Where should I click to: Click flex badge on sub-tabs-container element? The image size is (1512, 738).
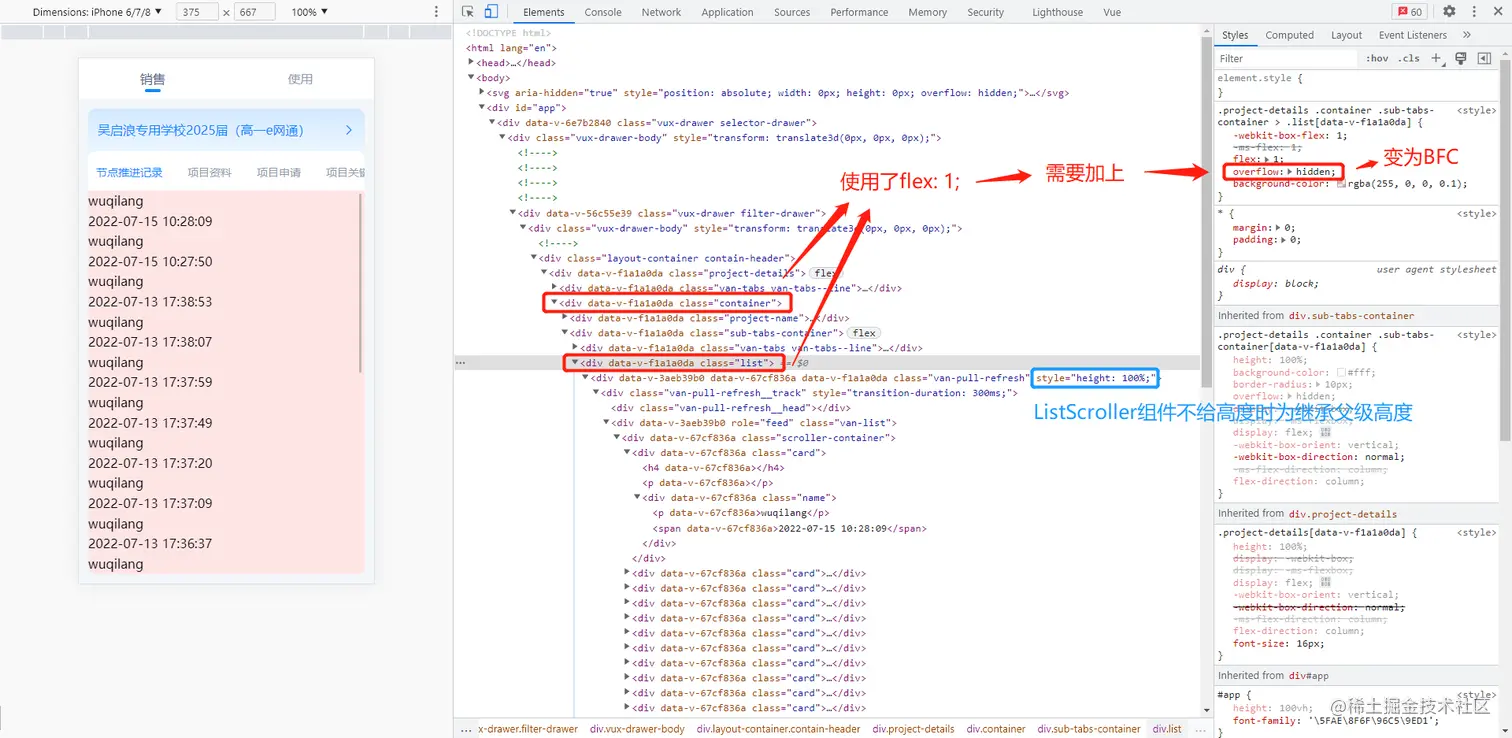click(x=864, y=333)
